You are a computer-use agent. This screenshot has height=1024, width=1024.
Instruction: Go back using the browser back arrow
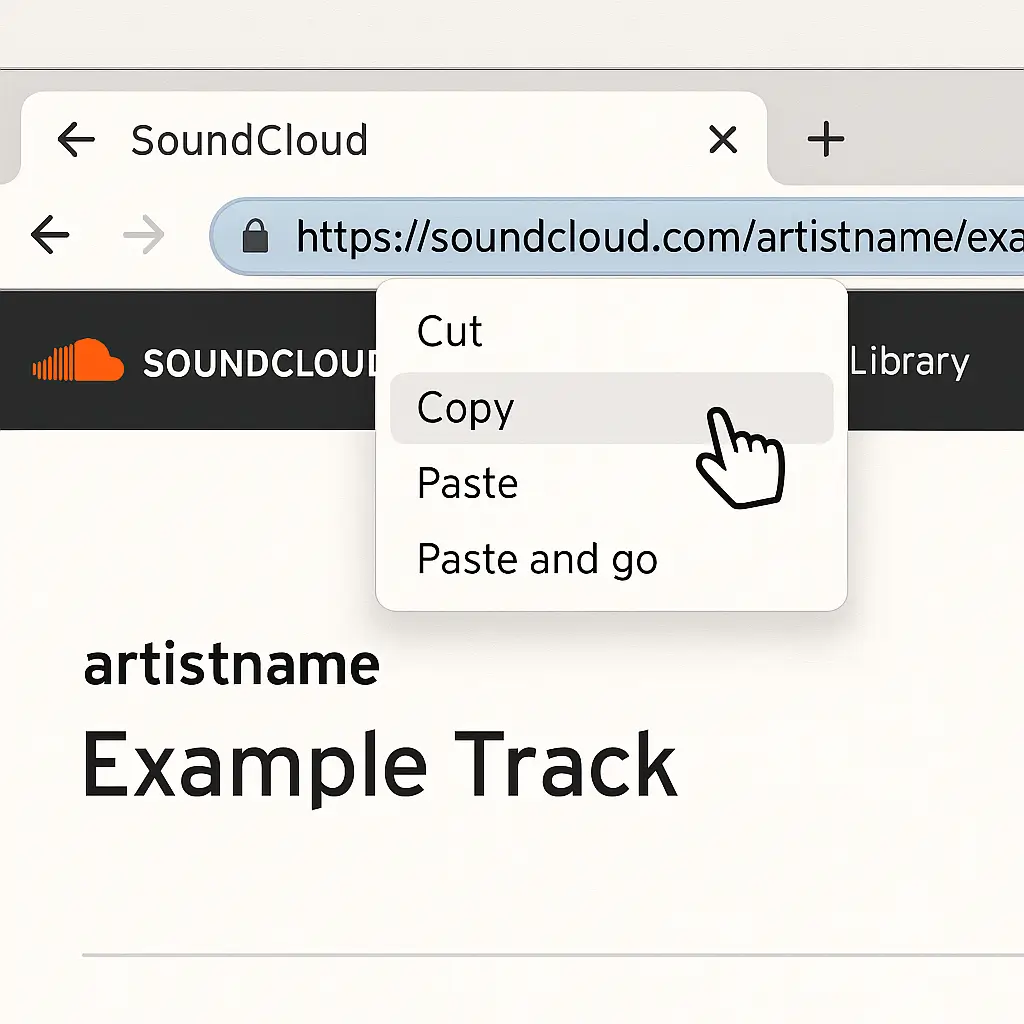(50, 234)
